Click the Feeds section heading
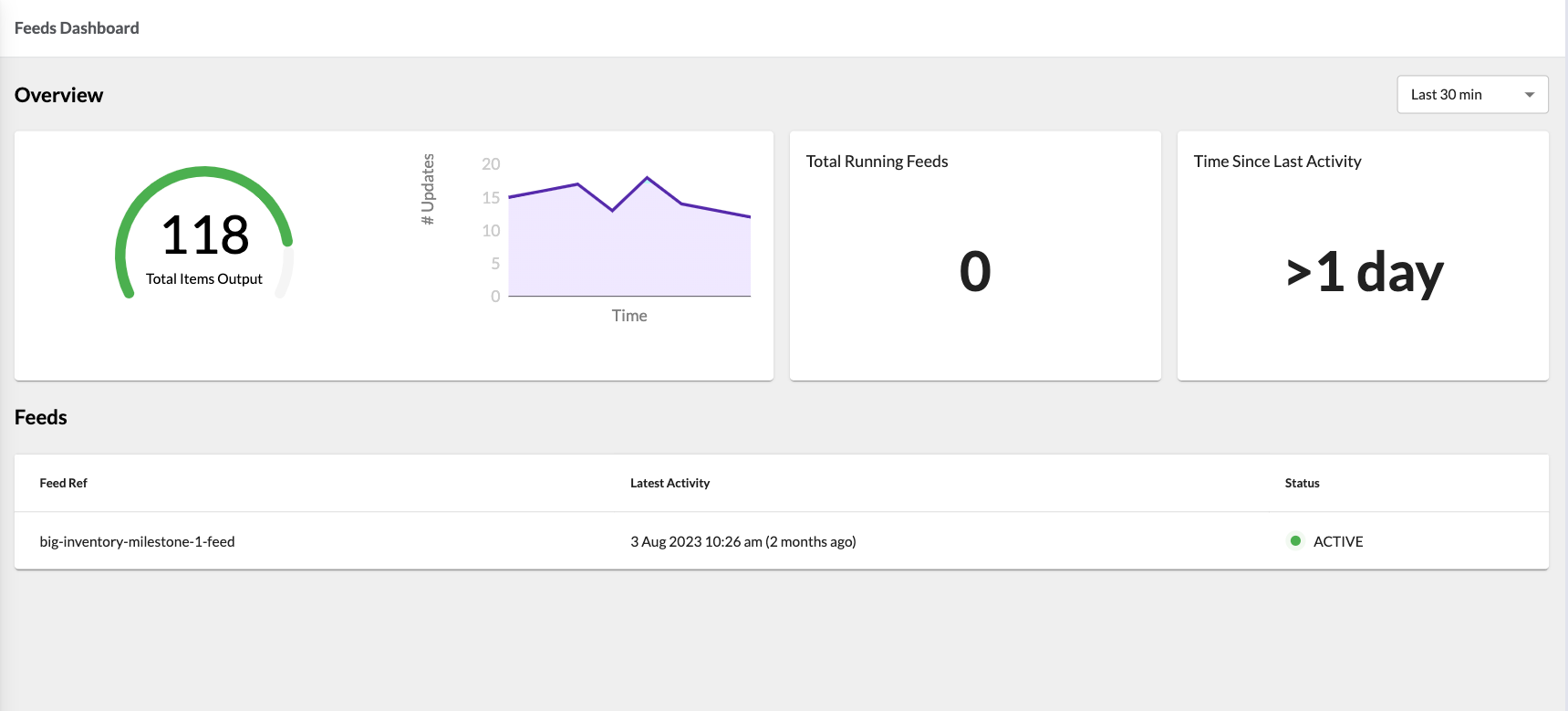This screenshot has height=711, width=1568. 41,417
